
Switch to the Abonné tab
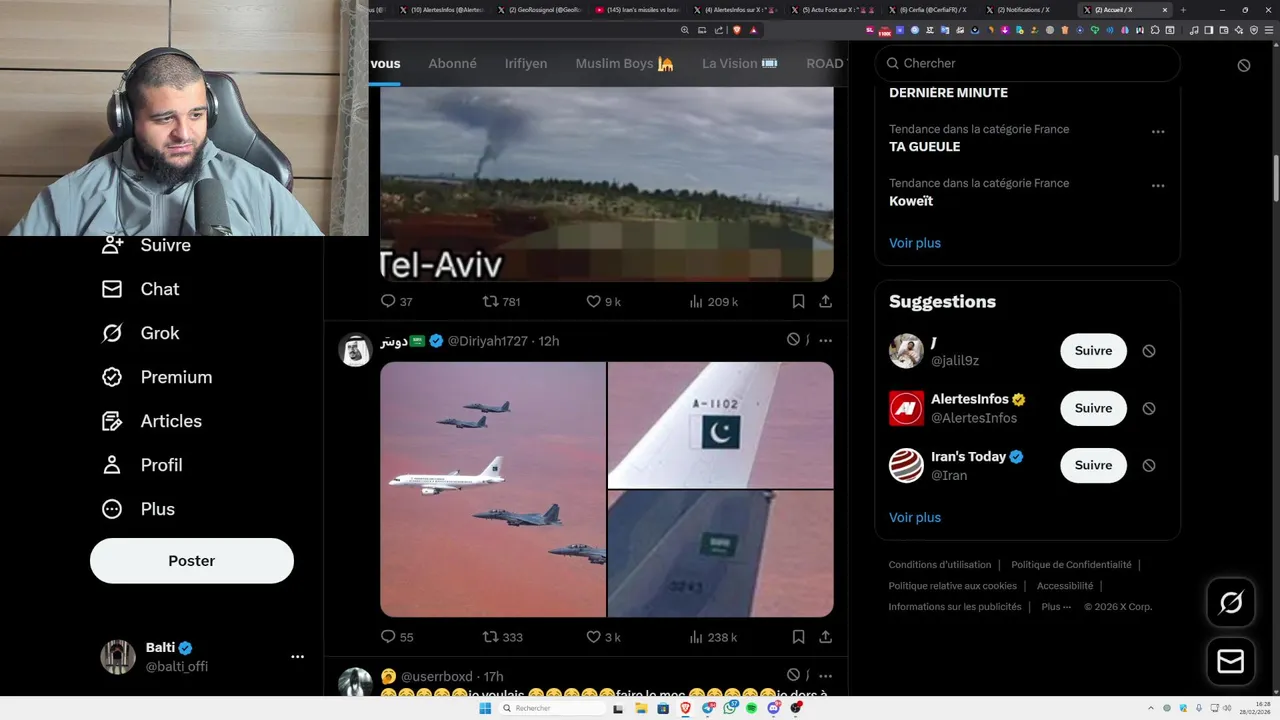click(452, 63)
